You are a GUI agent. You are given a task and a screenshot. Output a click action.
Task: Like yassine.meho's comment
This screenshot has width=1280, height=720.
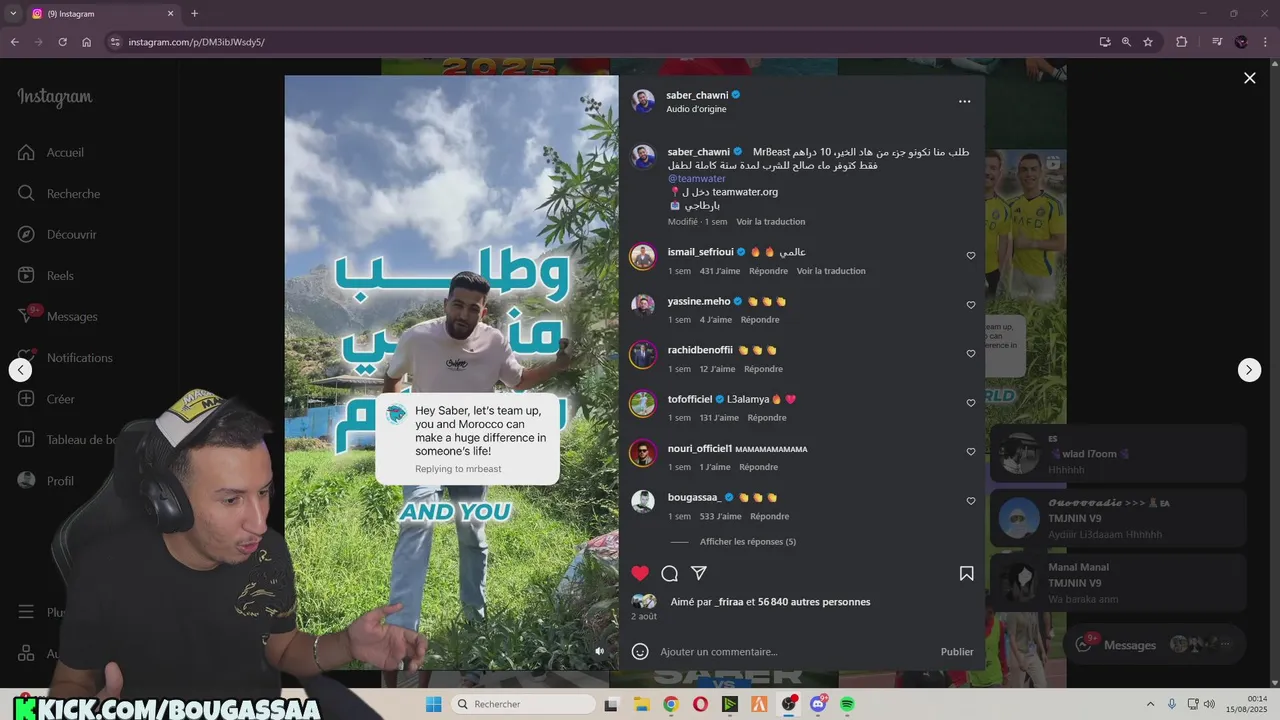coord(970,305)
